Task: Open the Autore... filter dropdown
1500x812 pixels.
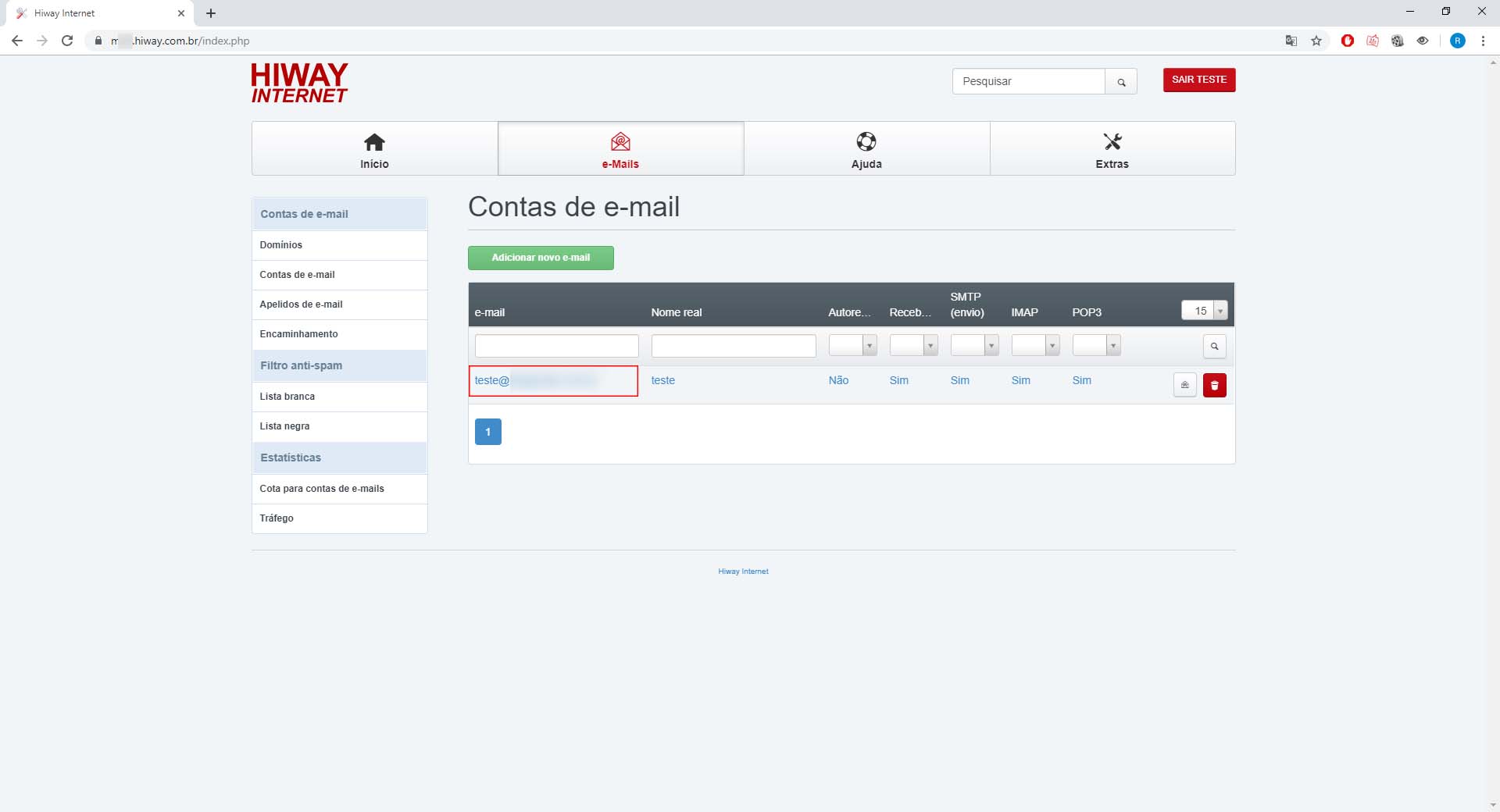Action: pos(852,345)
